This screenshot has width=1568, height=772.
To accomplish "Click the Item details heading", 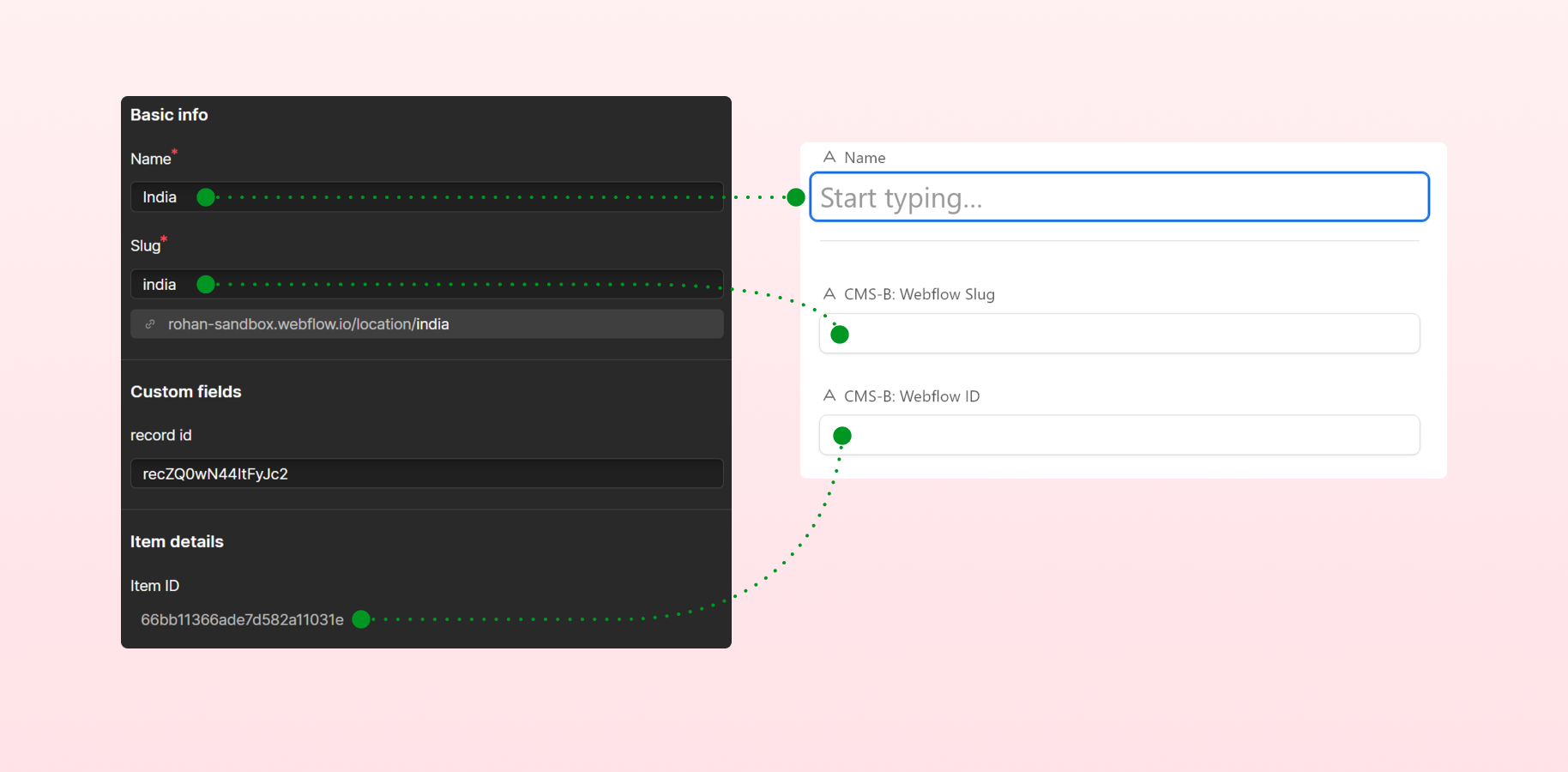I will [177, 542].
